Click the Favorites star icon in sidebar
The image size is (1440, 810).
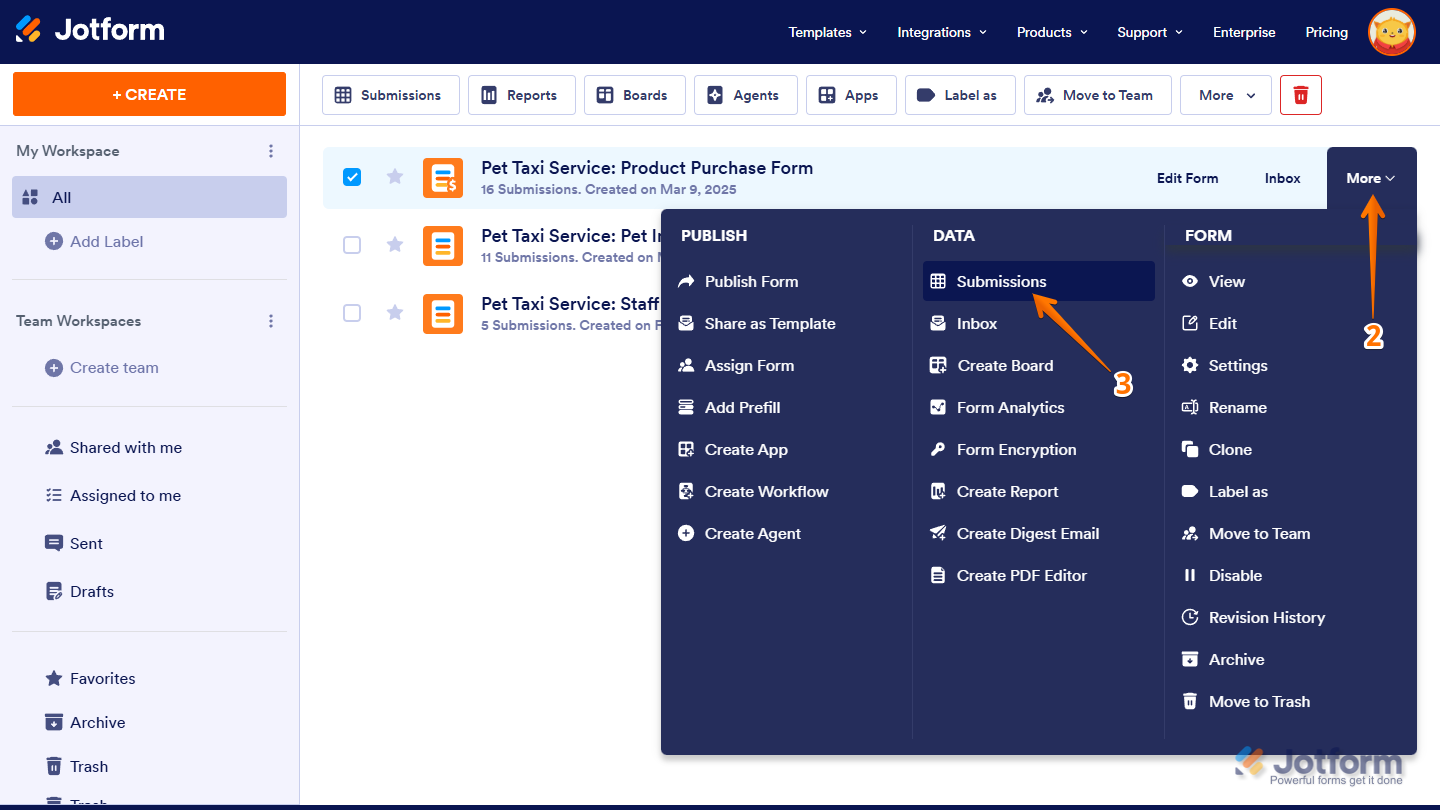point(54,678)
